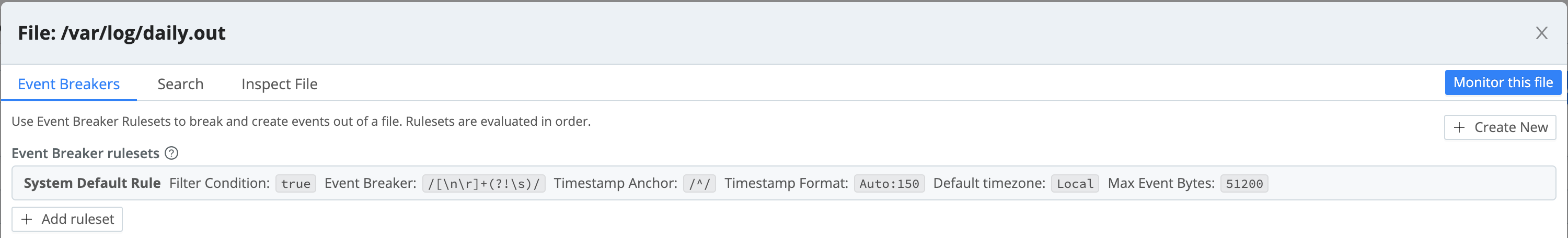Image resolution: width=1568 pixels, height=238 pixels.
Task: Click the plus icon in Add ruleset
Action: [x=27, y=219]
